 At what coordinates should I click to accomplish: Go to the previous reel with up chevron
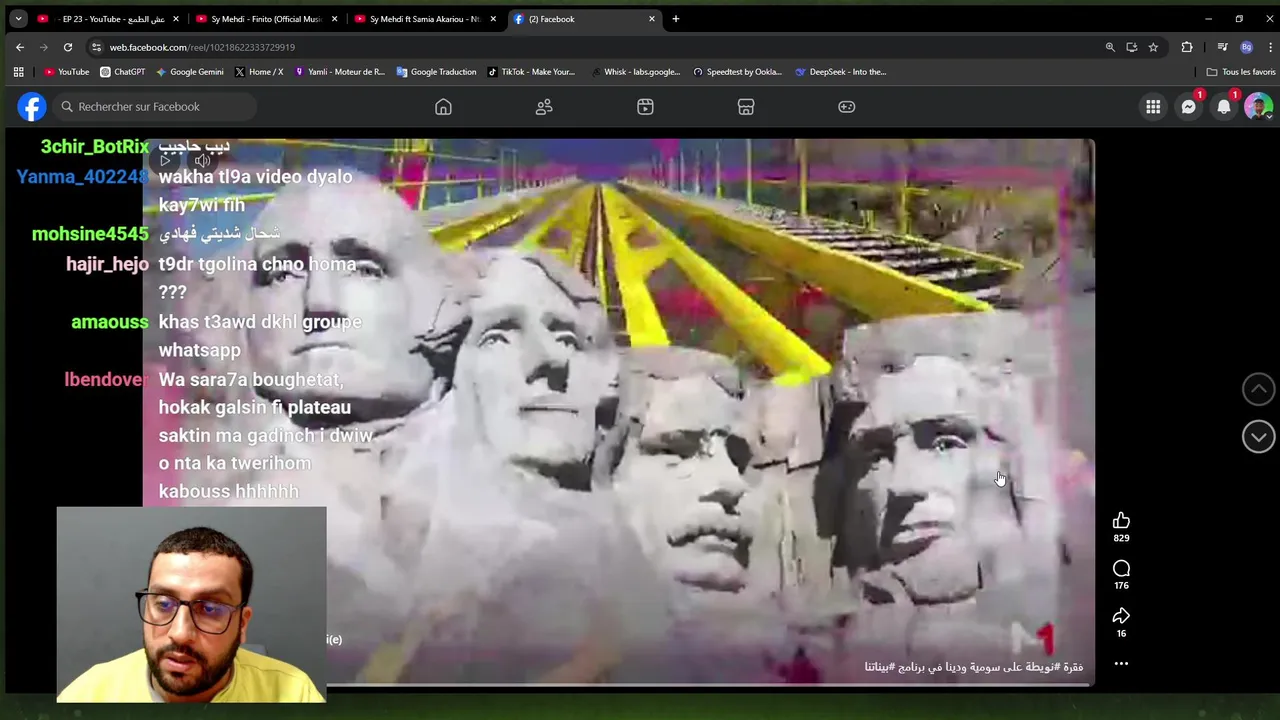(x=1258, y=389)
